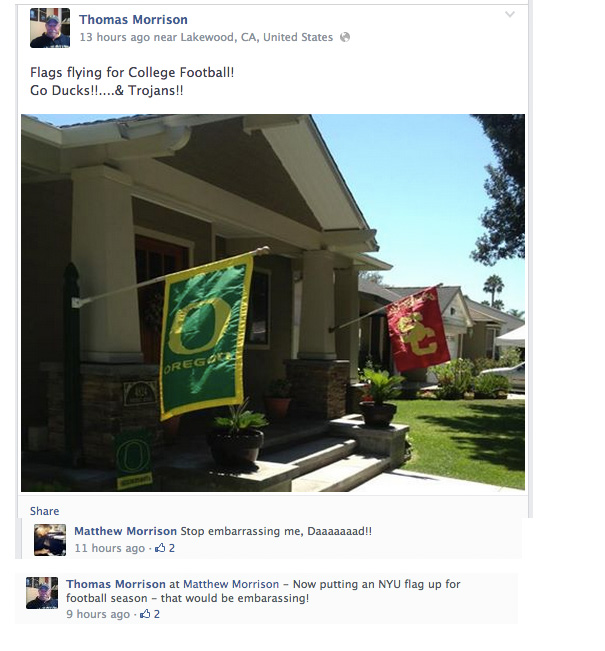Click thumbs-up icon on Matthew's comment
Viewport: 605px width, 651px height.
[160, 548]
